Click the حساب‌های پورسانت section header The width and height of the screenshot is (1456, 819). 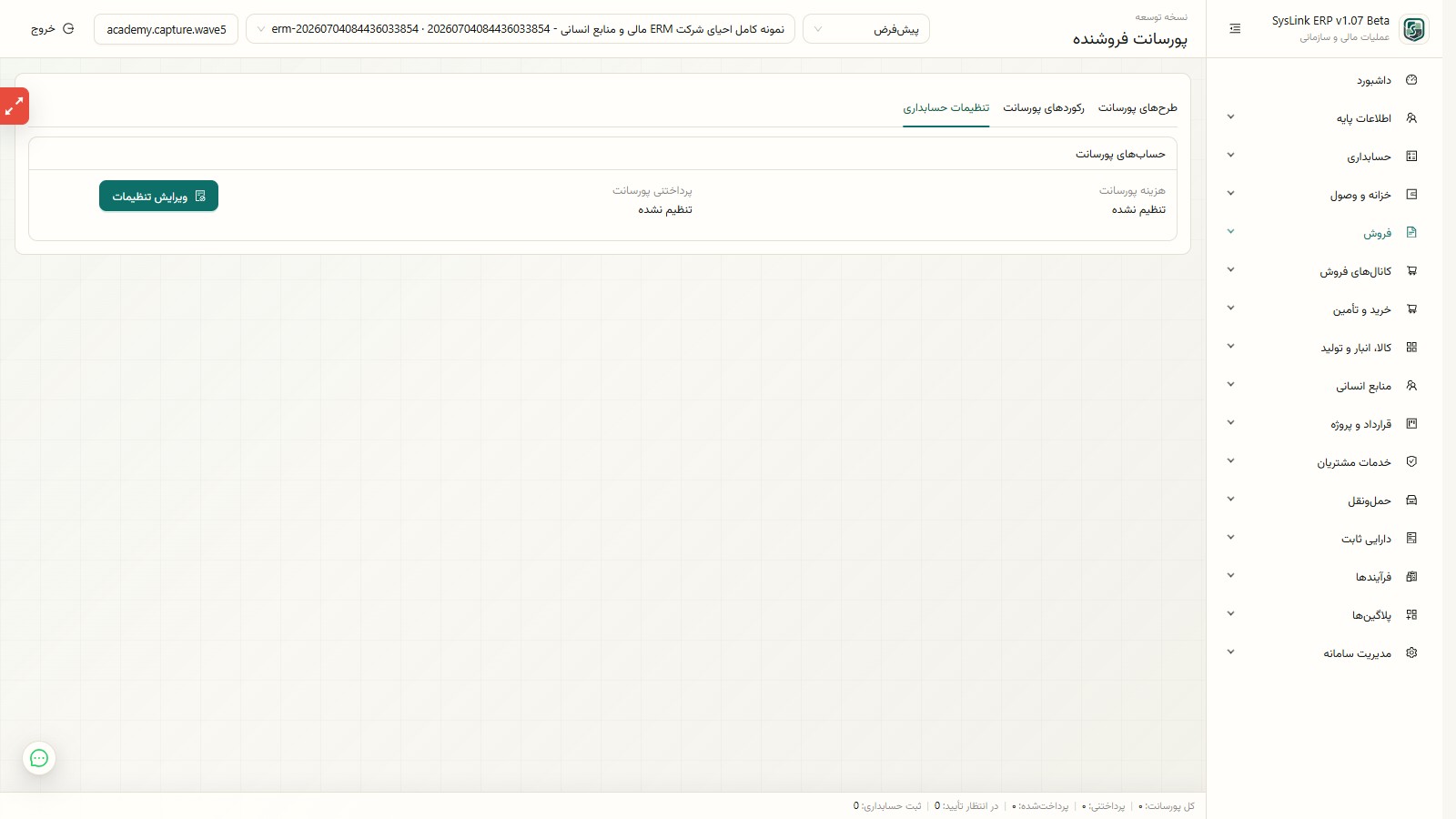click(x=1120, y=155)
